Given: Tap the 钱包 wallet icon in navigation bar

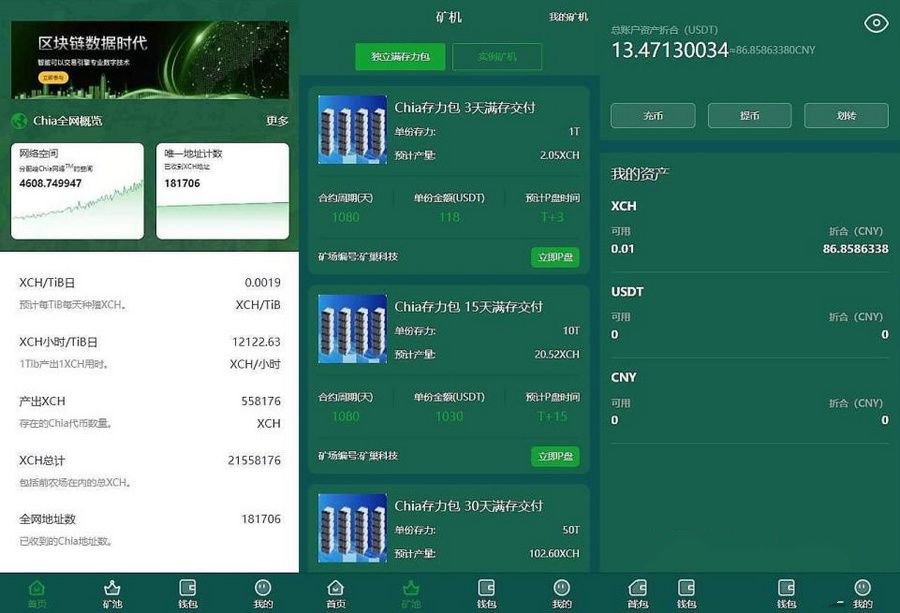Looking at the screenshot, I should point(186,590).
